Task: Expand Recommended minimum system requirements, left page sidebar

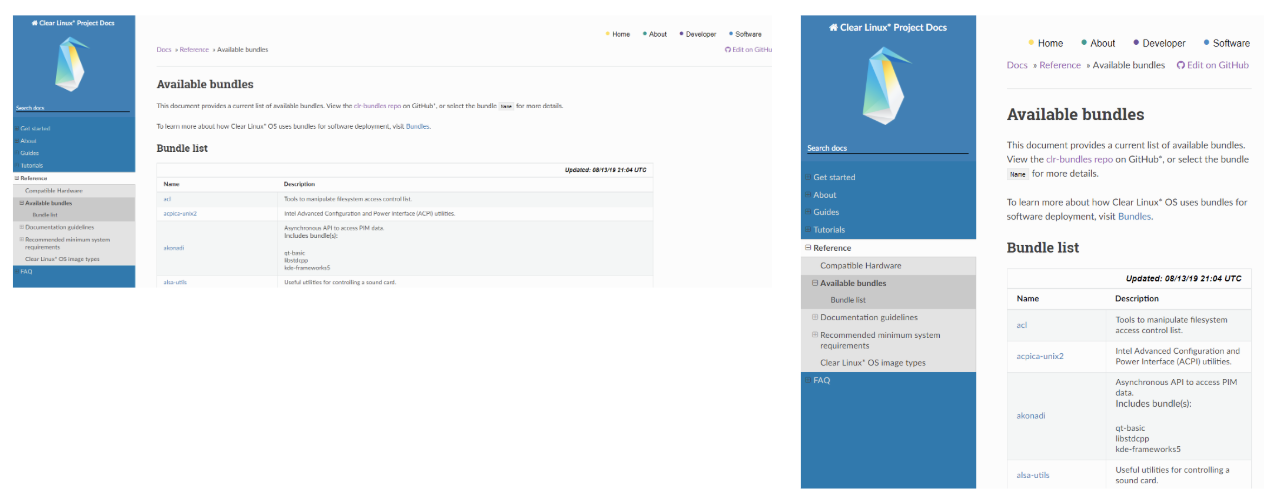Action: tap(21, 239)
